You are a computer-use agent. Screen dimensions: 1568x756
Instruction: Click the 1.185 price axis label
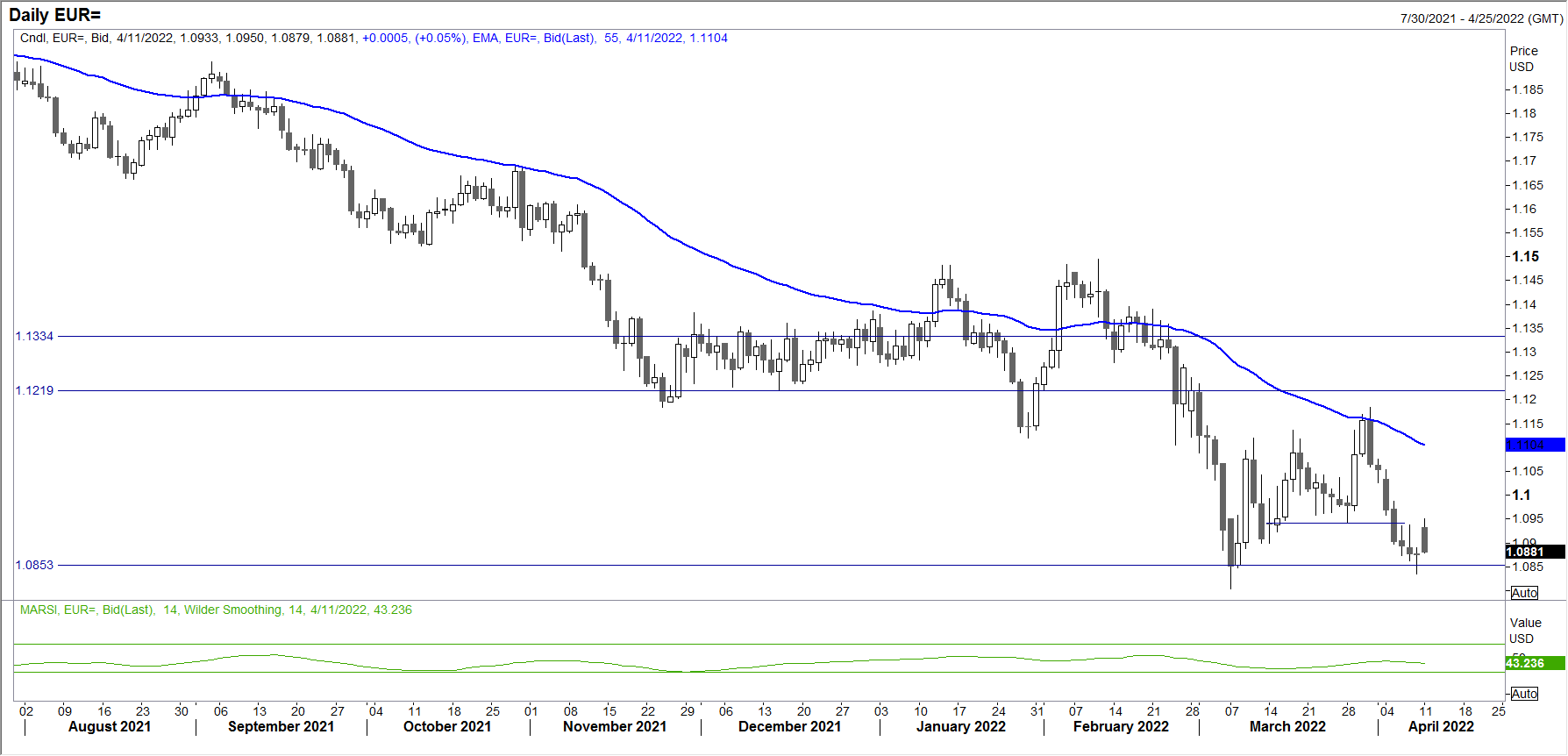[1529, 89]
